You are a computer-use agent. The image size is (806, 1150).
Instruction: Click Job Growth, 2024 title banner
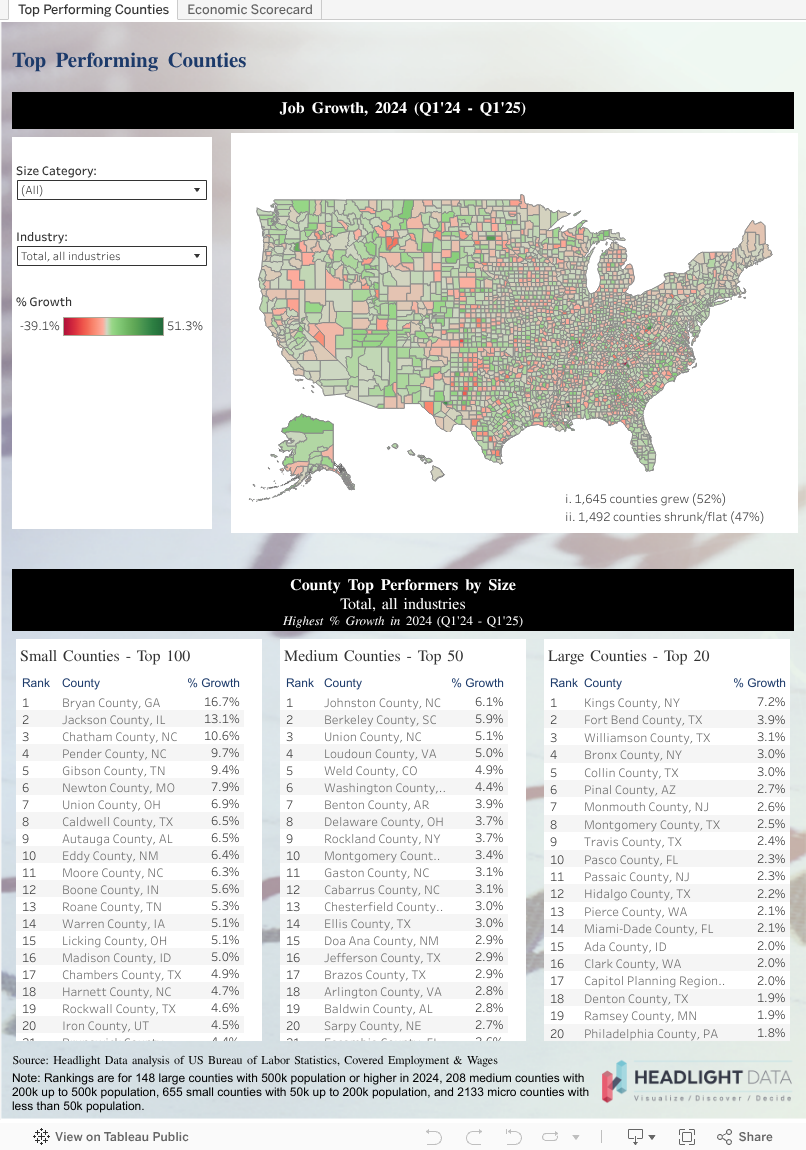pos(403,110)
